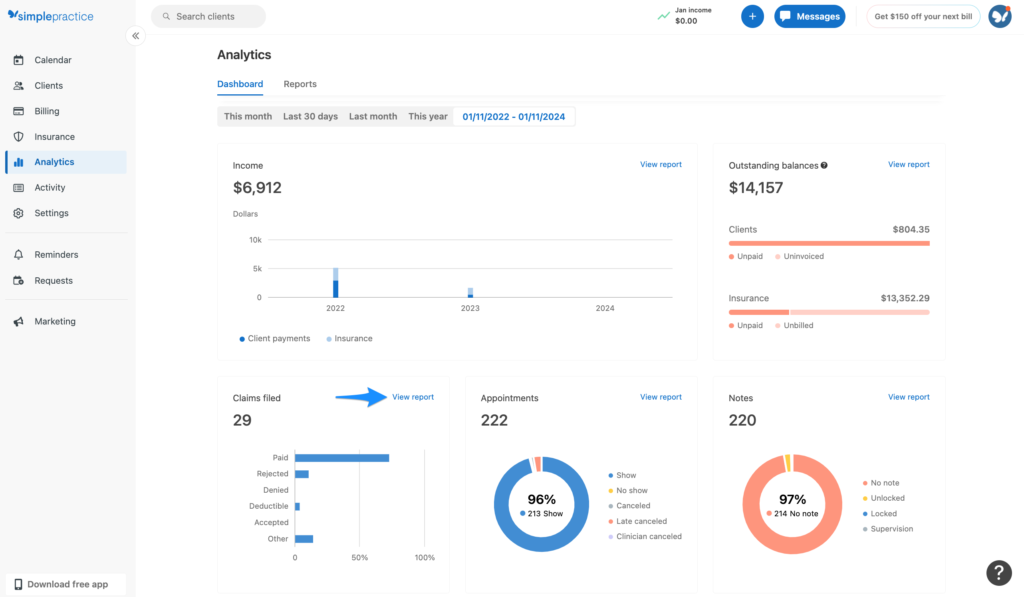
Task: Click in the Search clients field
Action: pos(208,16)
